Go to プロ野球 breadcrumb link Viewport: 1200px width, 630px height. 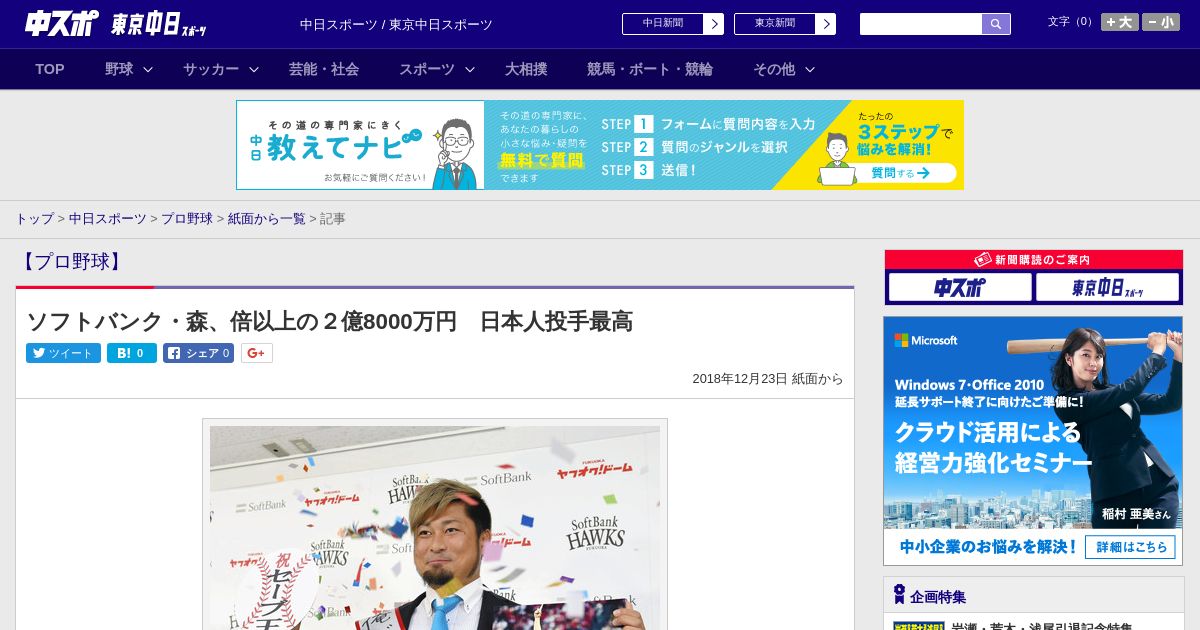pyautogui.click(x=187, y=218)
